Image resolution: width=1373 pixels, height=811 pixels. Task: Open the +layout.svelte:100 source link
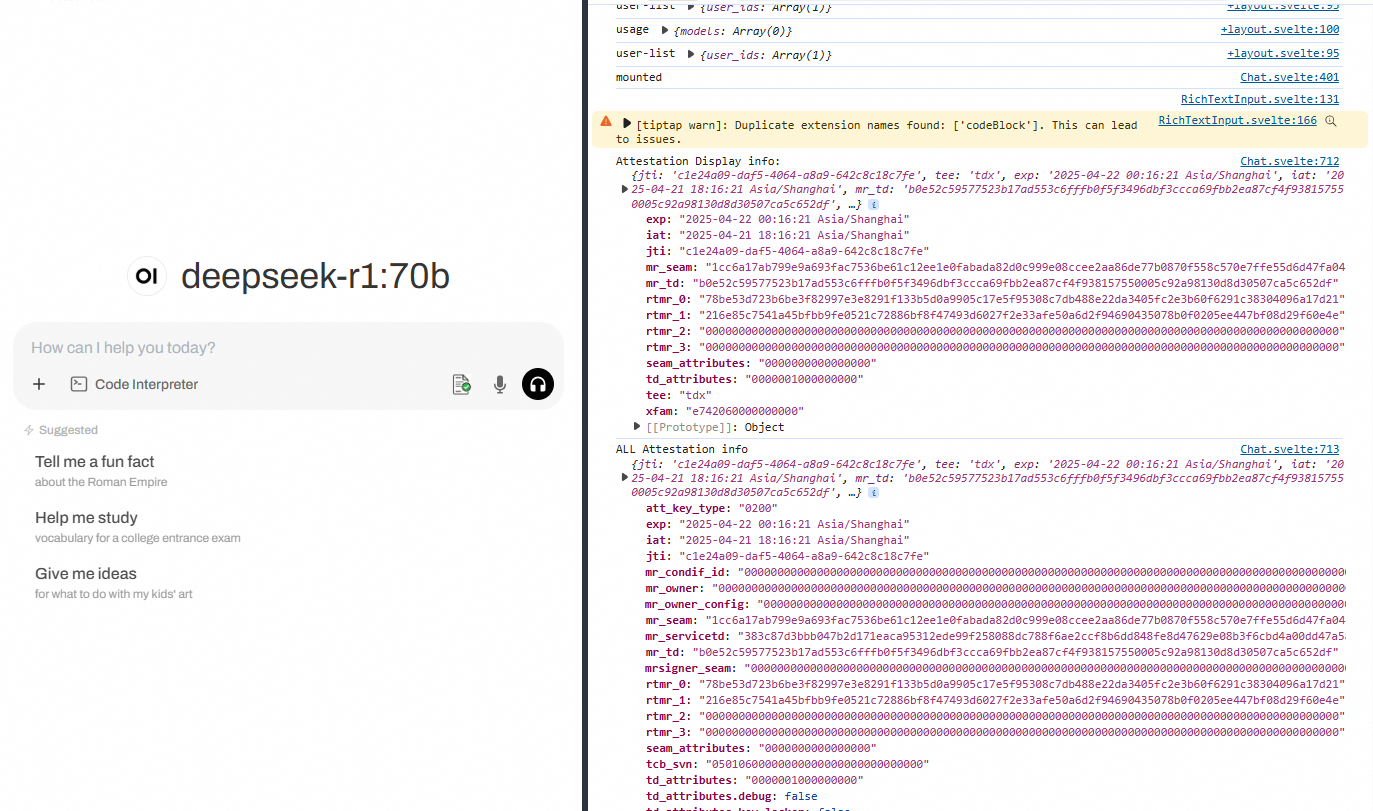1280,30
